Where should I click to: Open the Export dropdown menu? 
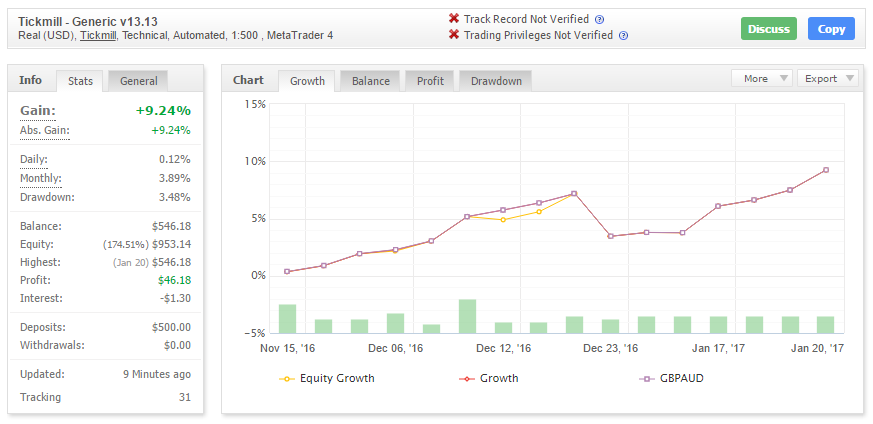click(x=828, y=78)
